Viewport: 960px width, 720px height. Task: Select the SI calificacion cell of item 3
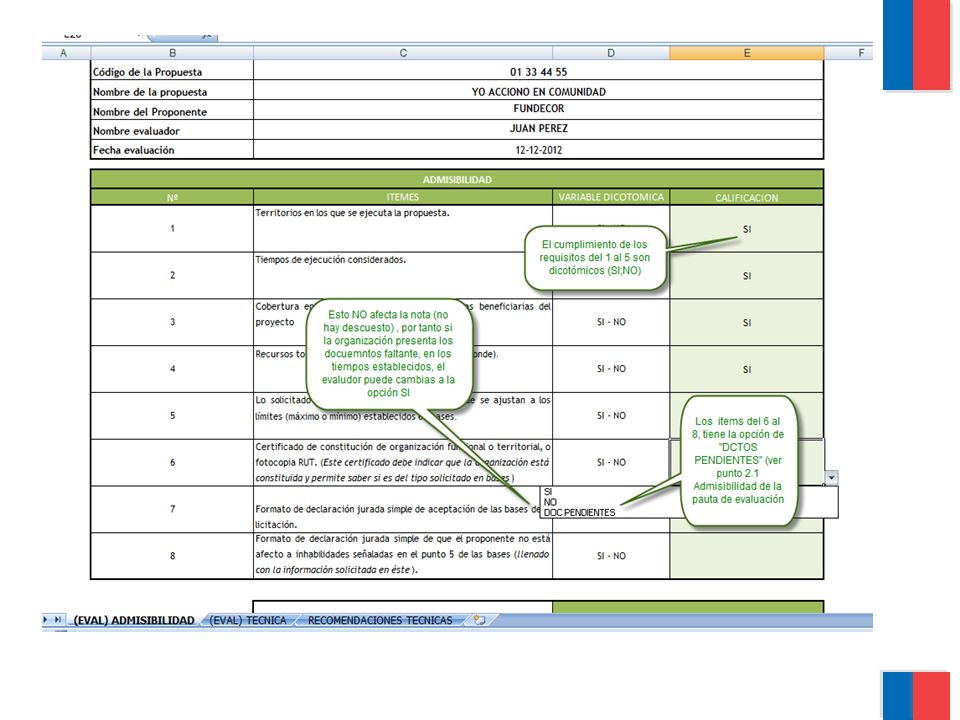tap(747, 322)
